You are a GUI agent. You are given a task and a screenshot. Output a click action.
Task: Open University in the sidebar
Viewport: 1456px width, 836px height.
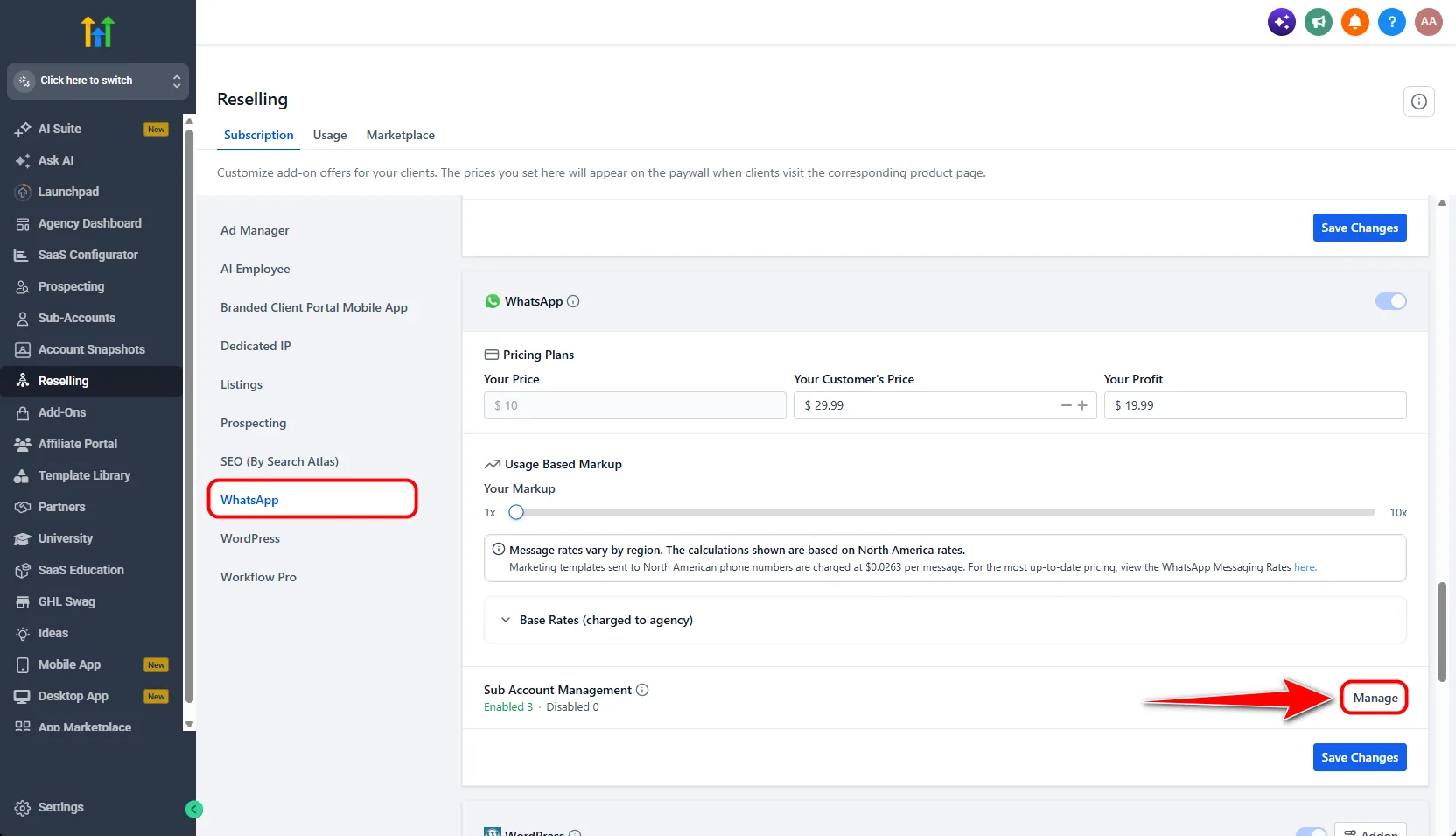click(91, 538)
